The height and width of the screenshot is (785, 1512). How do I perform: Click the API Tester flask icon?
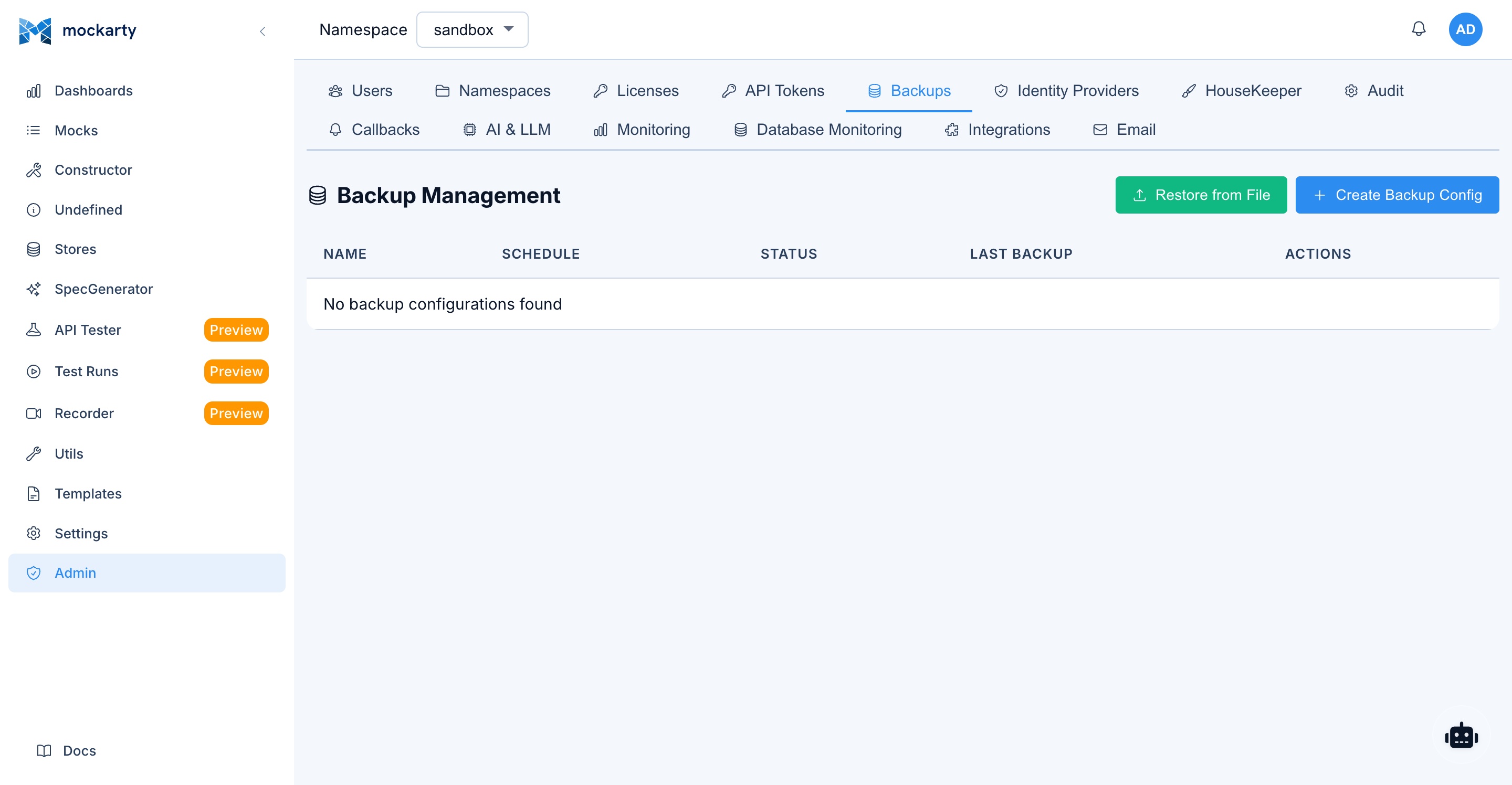tap(34, 330)
